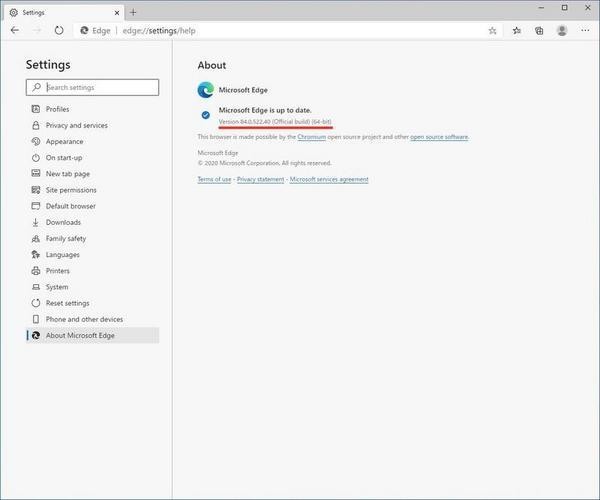Viewport: 600px width, 500px height.
Task: Maximize the Edge window
Action: click(564, 7)
